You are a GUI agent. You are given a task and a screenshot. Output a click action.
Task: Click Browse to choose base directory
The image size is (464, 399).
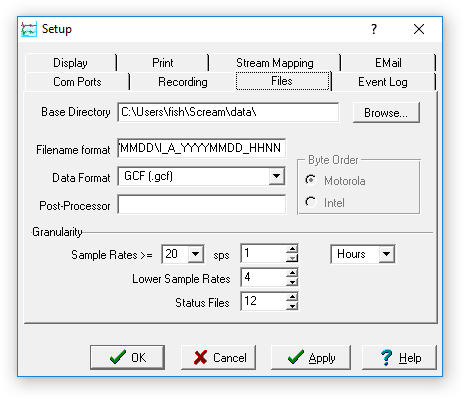tap(386, 113)
